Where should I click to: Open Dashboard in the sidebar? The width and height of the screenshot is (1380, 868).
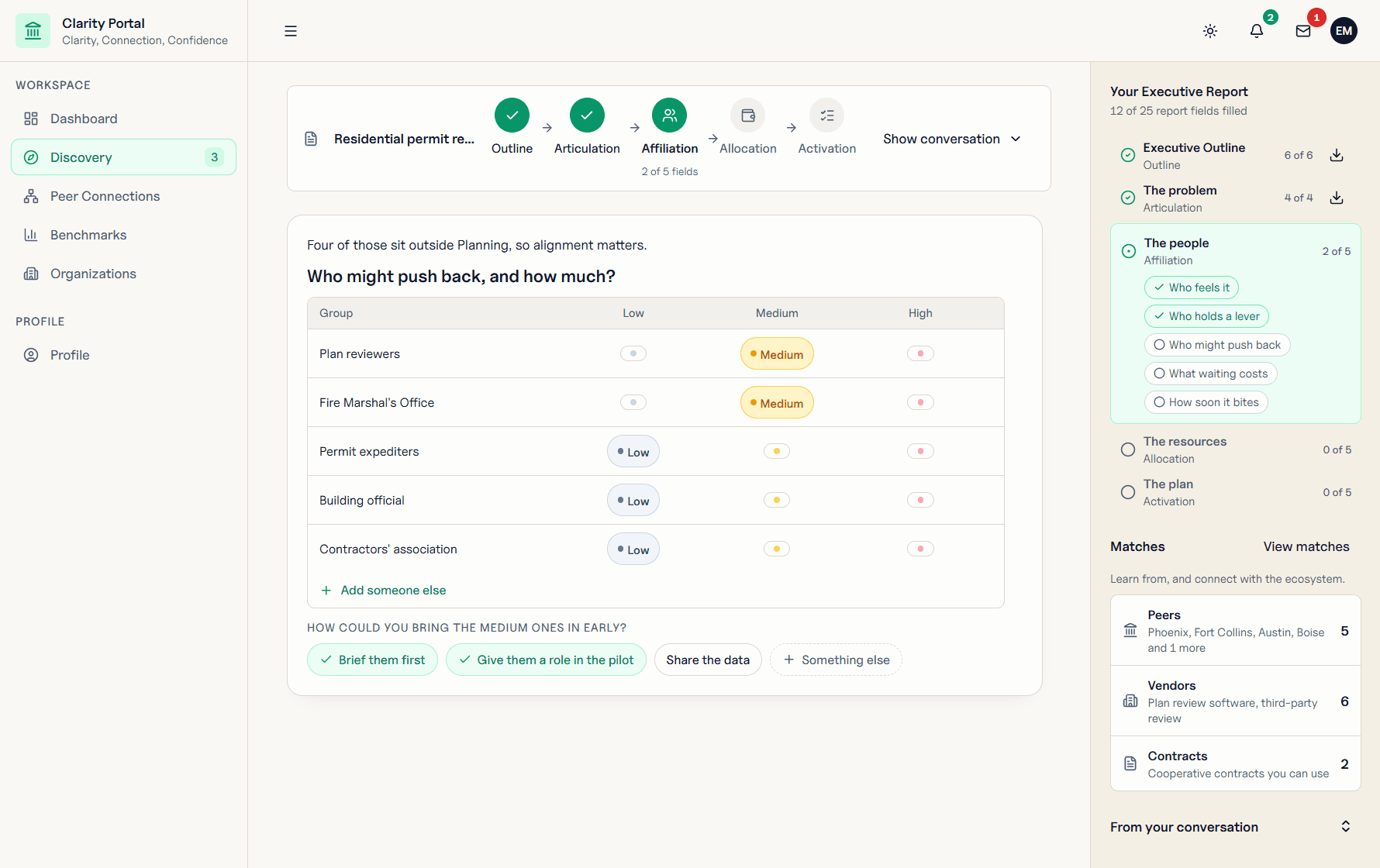[x=123, y=119]
